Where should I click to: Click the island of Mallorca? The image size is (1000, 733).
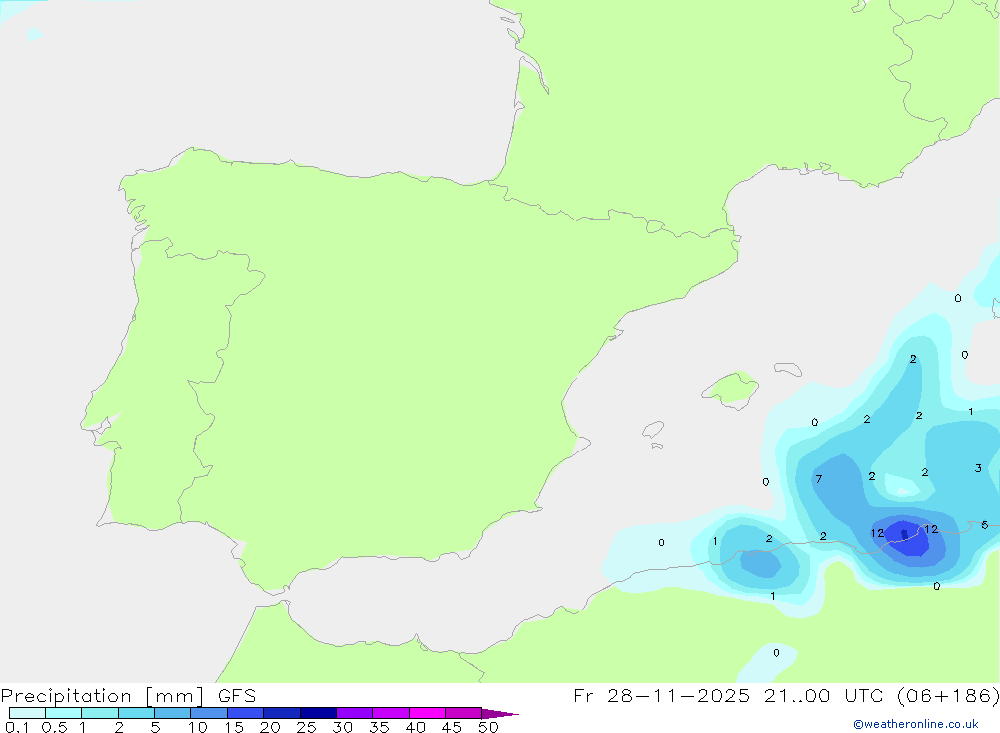(731, 389)
